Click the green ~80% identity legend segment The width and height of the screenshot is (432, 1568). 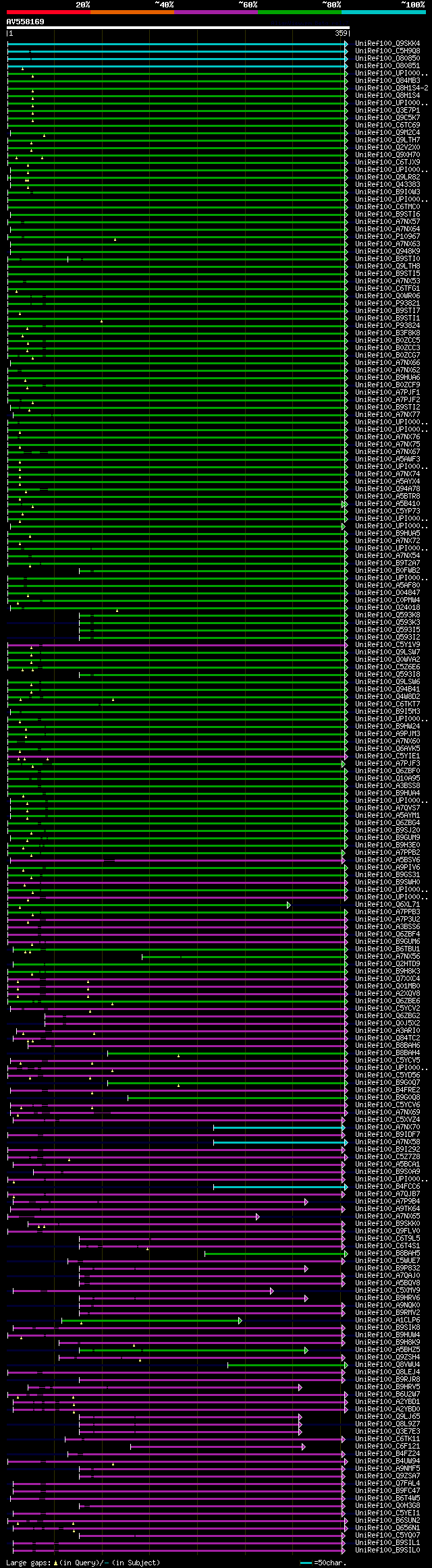(300, 12)
